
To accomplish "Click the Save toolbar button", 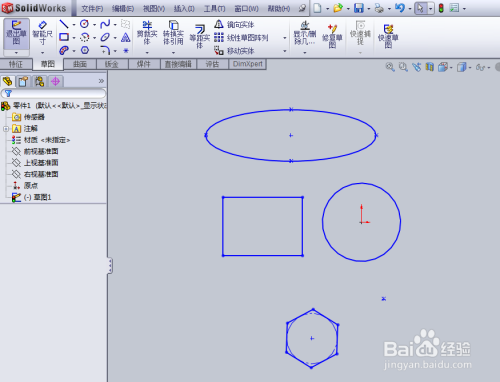I will click(x=359, y=8).
